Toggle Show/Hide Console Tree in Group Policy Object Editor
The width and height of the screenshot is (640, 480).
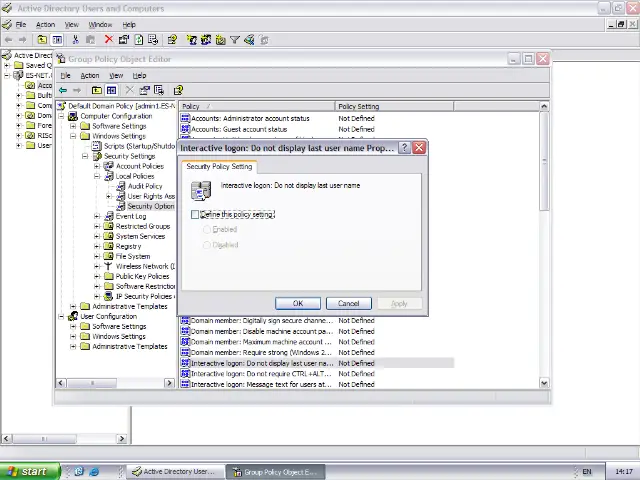[x=111, y=90]
